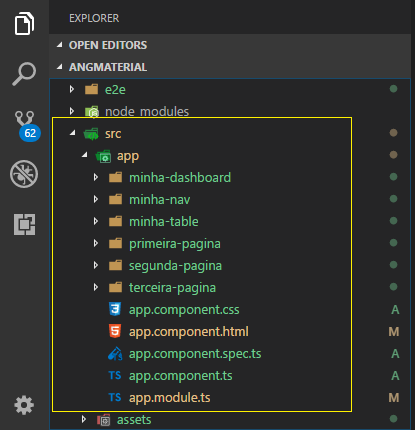Open the Extensions icon in activity bar

tap(24, 224)
